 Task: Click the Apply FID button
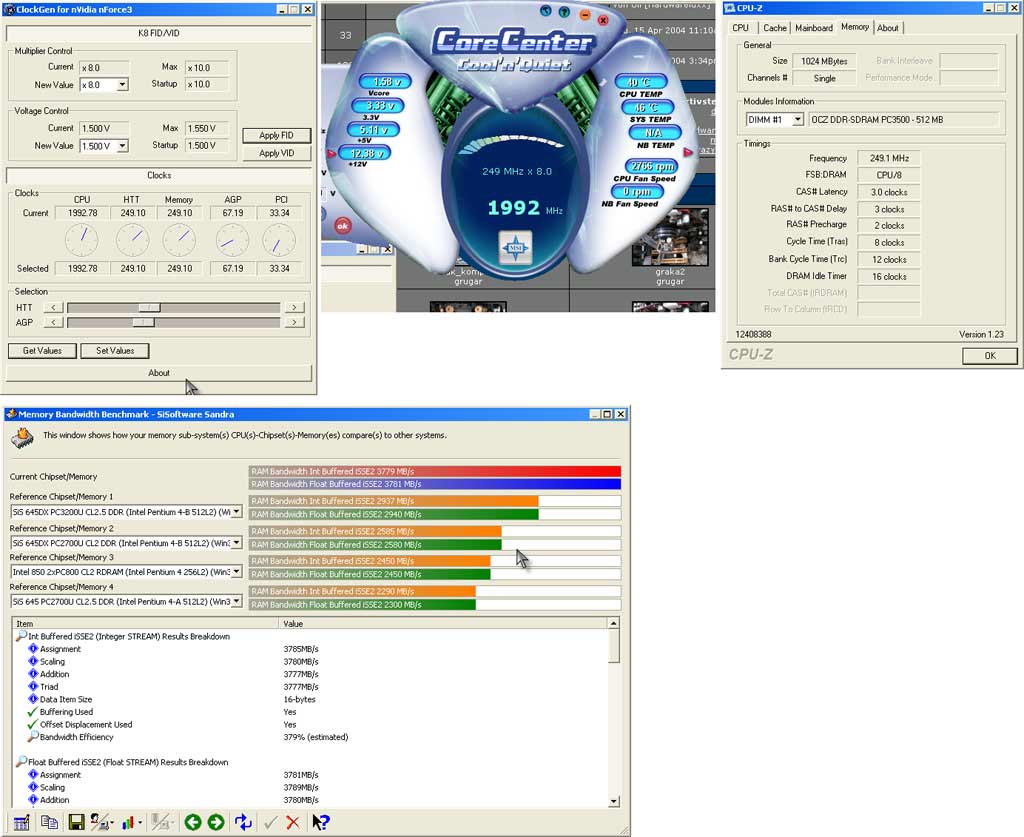click(x=276, y=135)
